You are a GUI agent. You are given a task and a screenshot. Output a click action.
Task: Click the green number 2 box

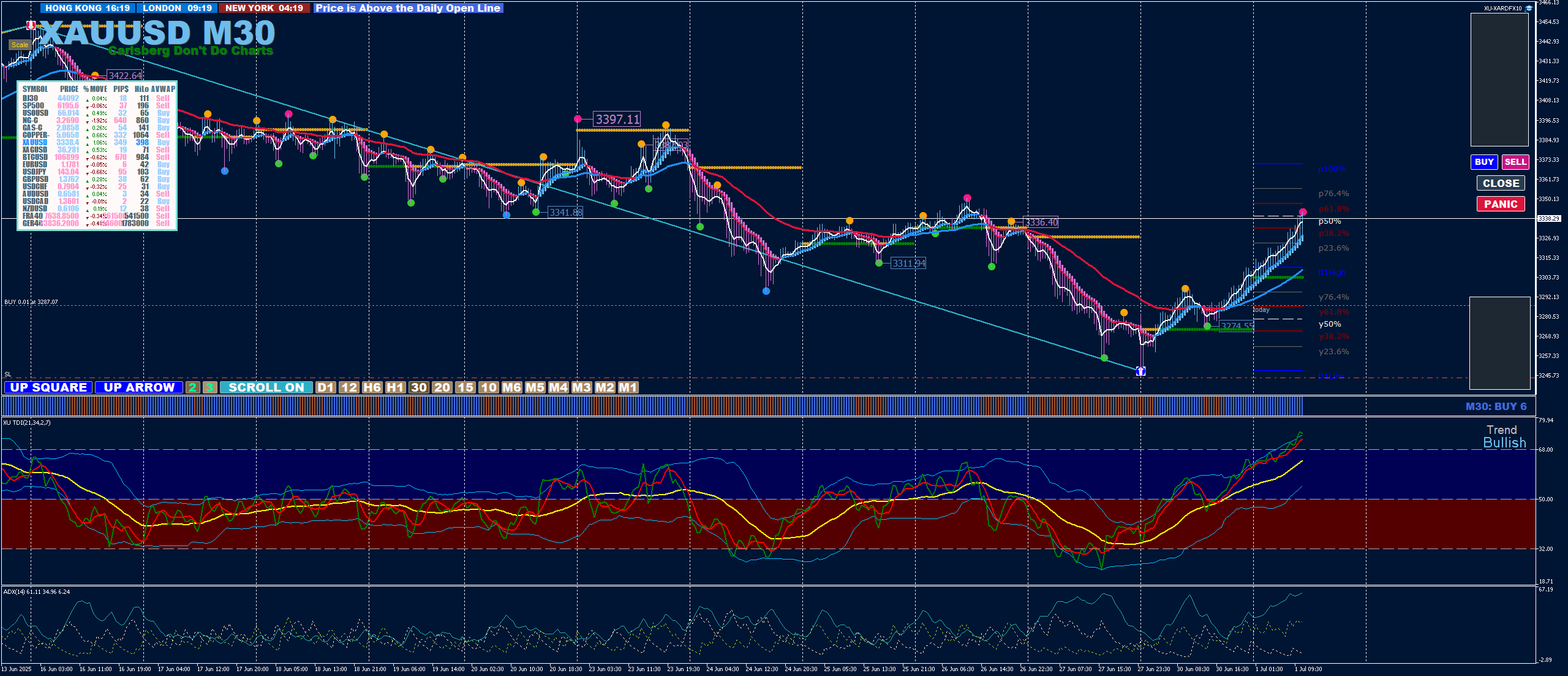point(192,387)
